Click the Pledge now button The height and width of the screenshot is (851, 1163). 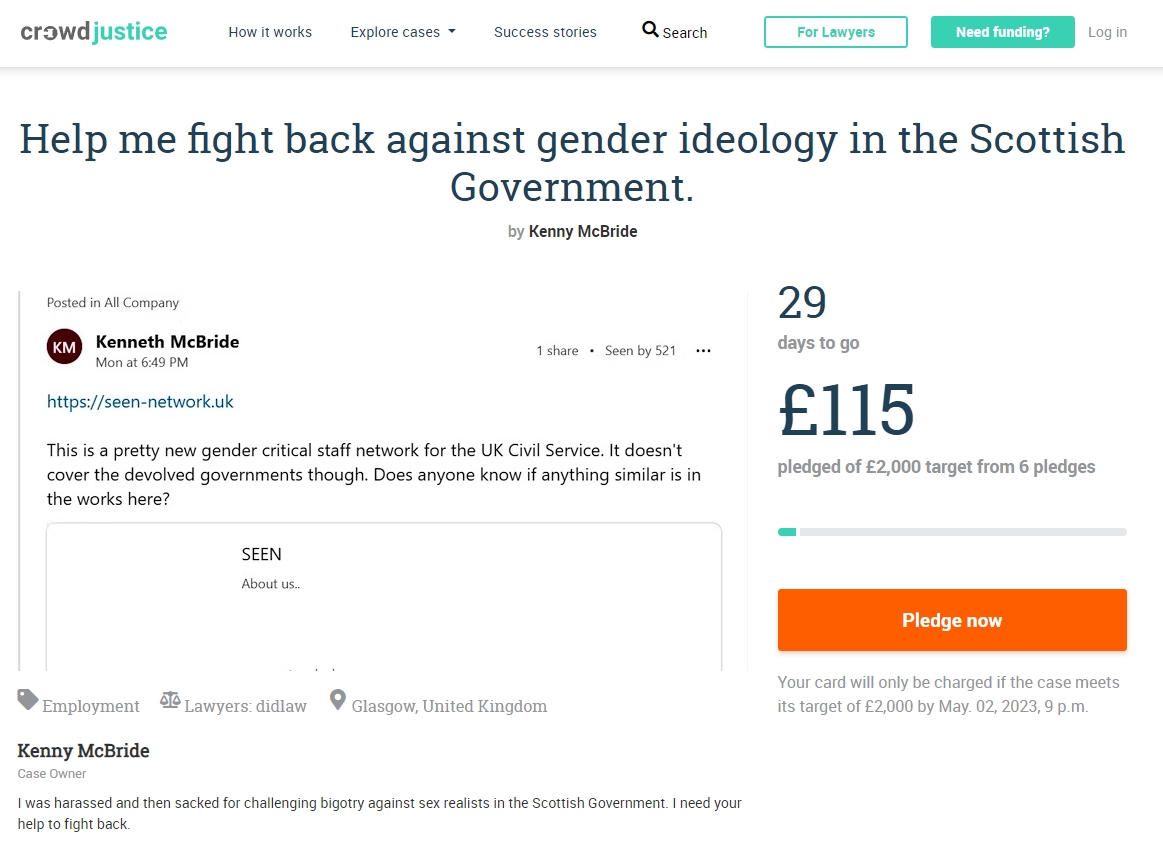952,620
